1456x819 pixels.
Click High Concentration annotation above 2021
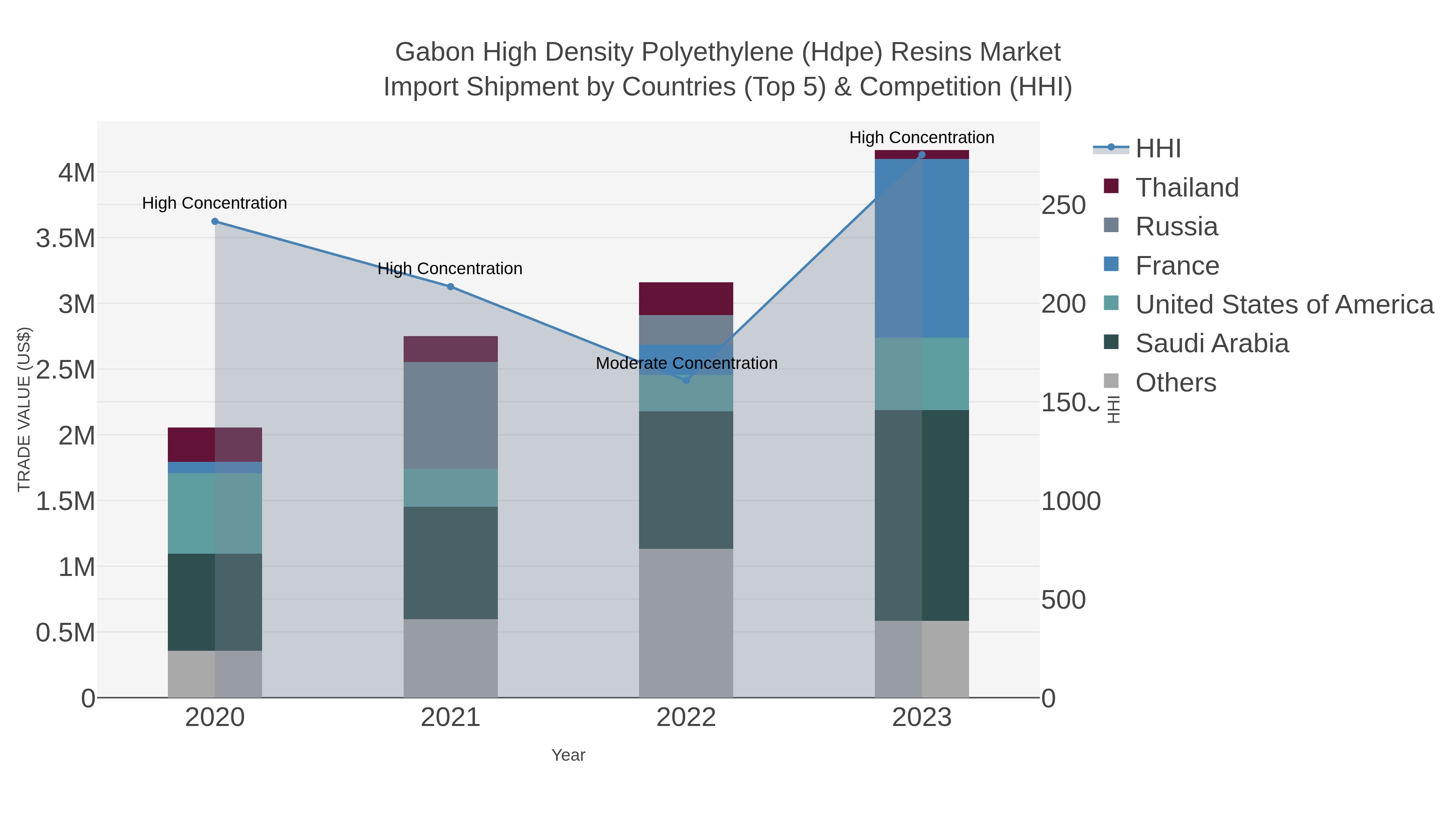pos(450,269)
